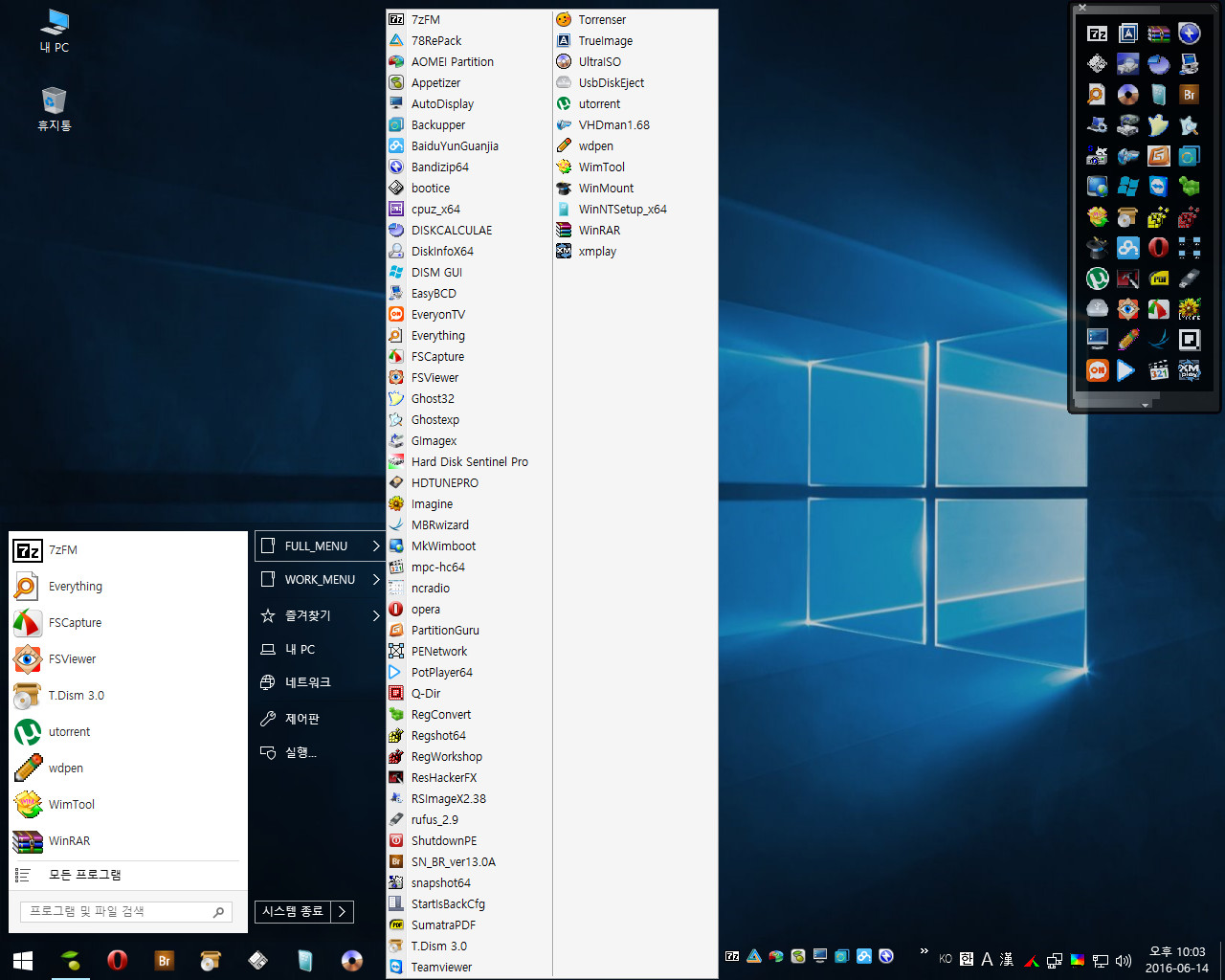Toggle the 한 Korean/English input mode
Image resolution: width=1225 pixels, height=980 pixels.
967,959
